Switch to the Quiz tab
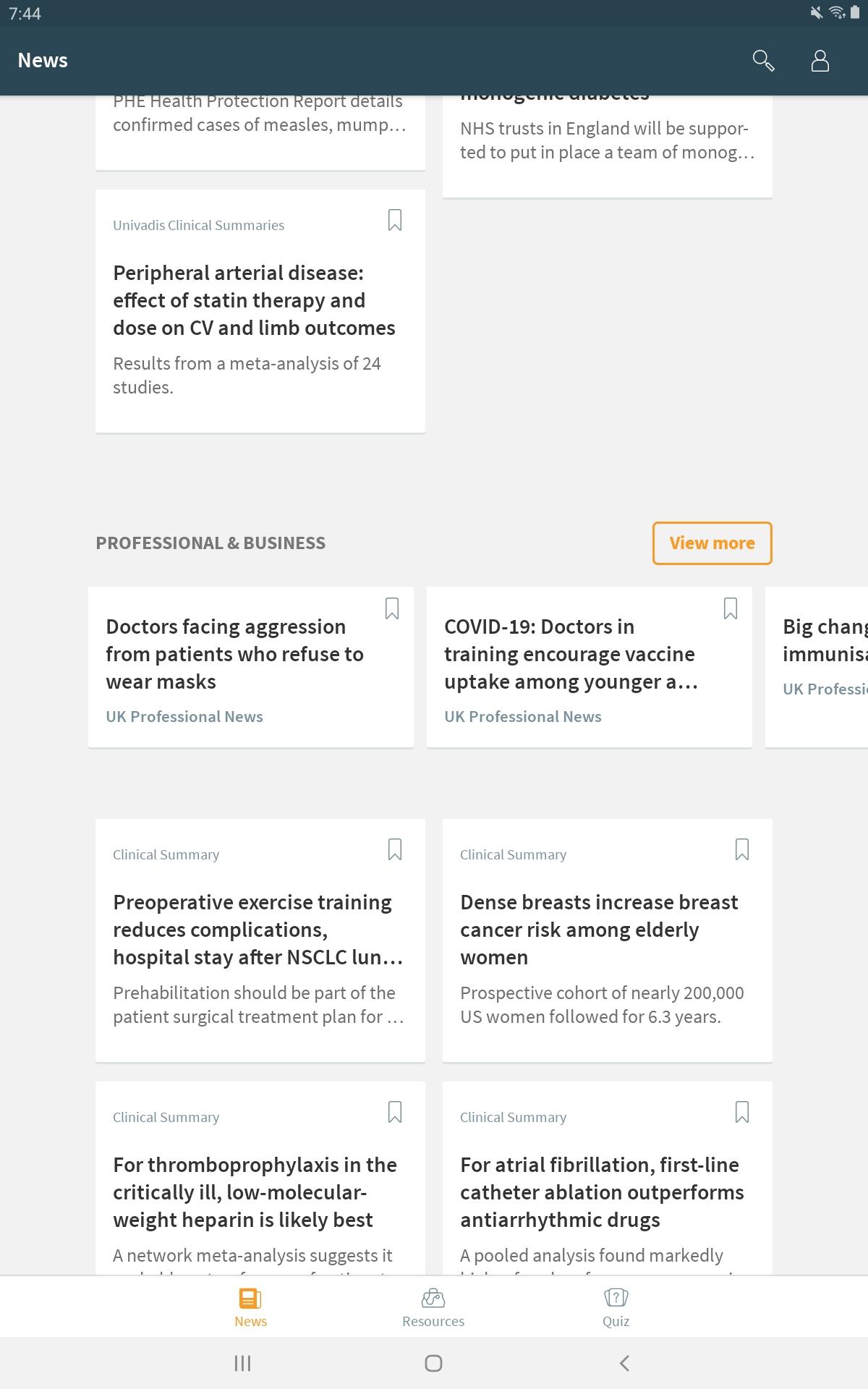868x1389 pixels. [616, 1307]
